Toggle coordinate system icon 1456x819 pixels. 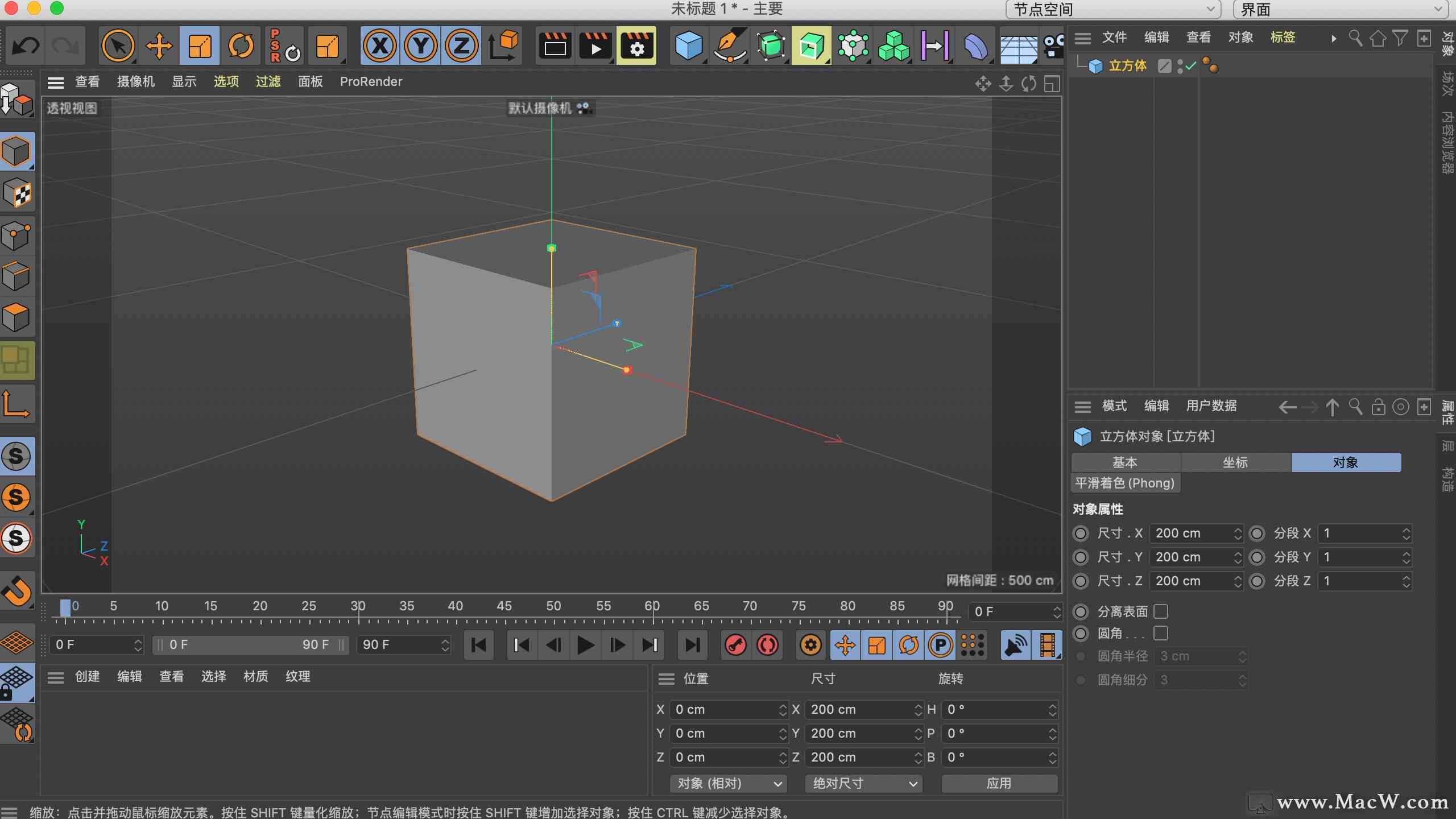[x=503, y=45]
